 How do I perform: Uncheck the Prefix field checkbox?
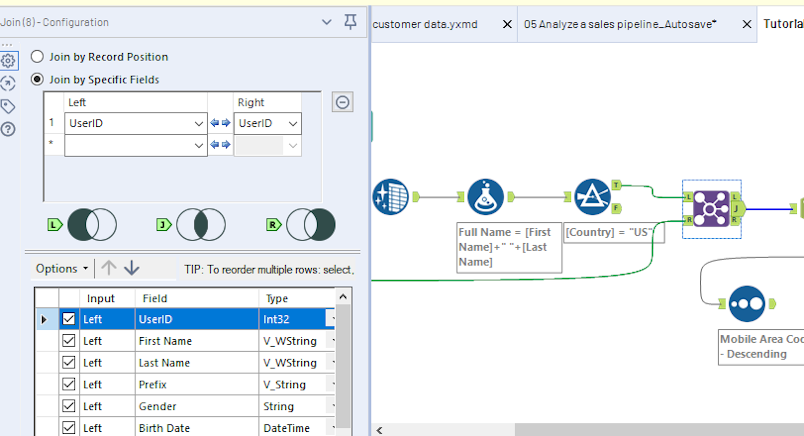click(x=69, y=384)
